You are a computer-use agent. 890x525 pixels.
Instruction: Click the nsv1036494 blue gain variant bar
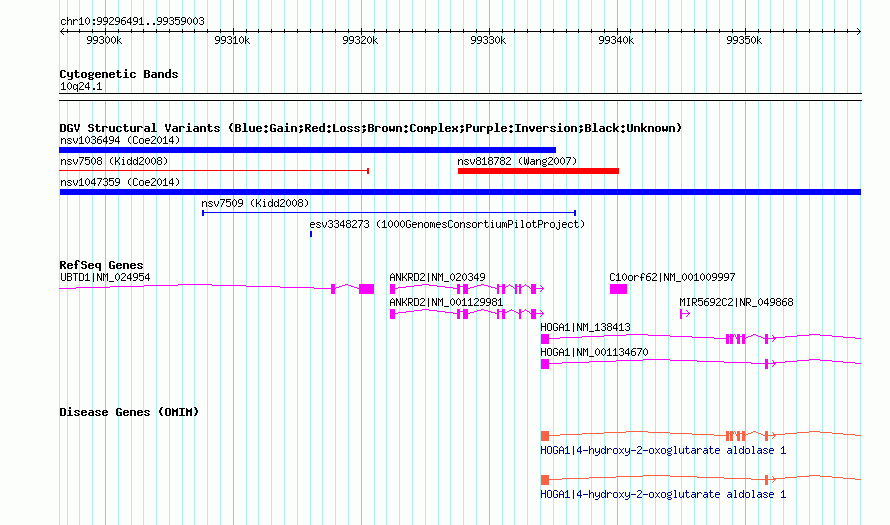pos(307,150)
